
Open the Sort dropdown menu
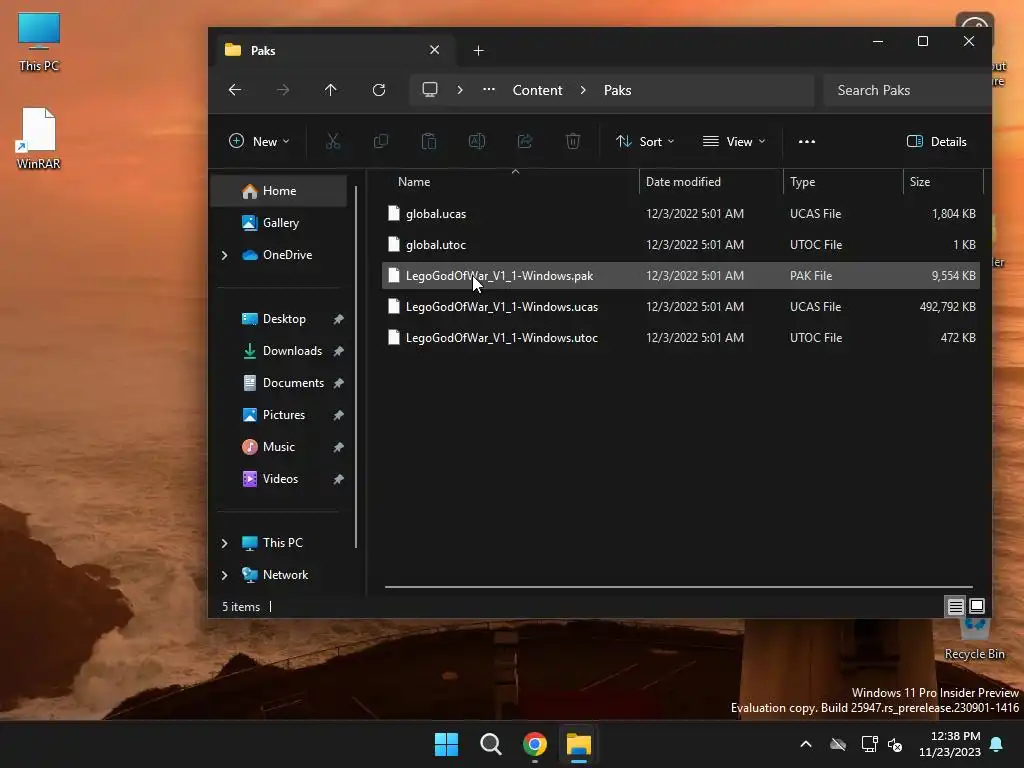point(645,142)
